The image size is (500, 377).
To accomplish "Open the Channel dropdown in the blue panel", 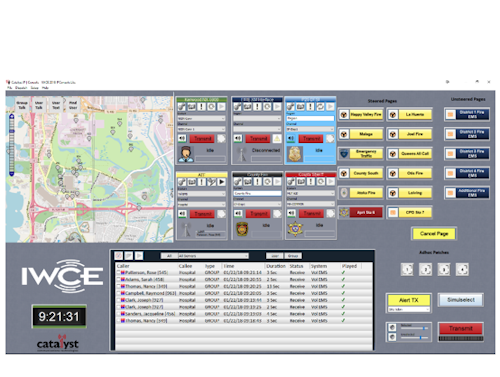I will [310, 129].
